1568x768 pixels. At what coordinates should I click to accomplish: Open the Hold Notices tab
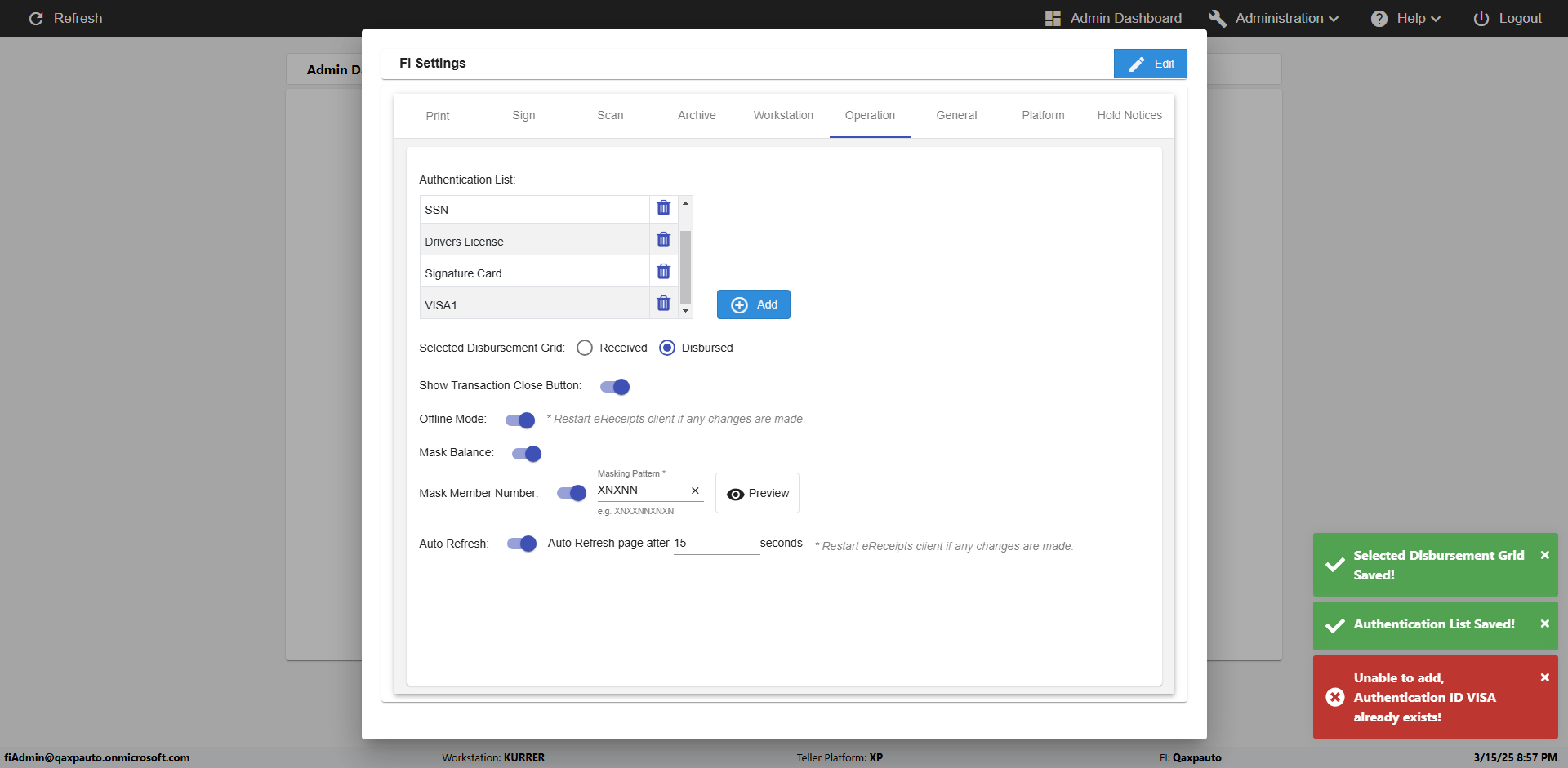(1129, 115)
